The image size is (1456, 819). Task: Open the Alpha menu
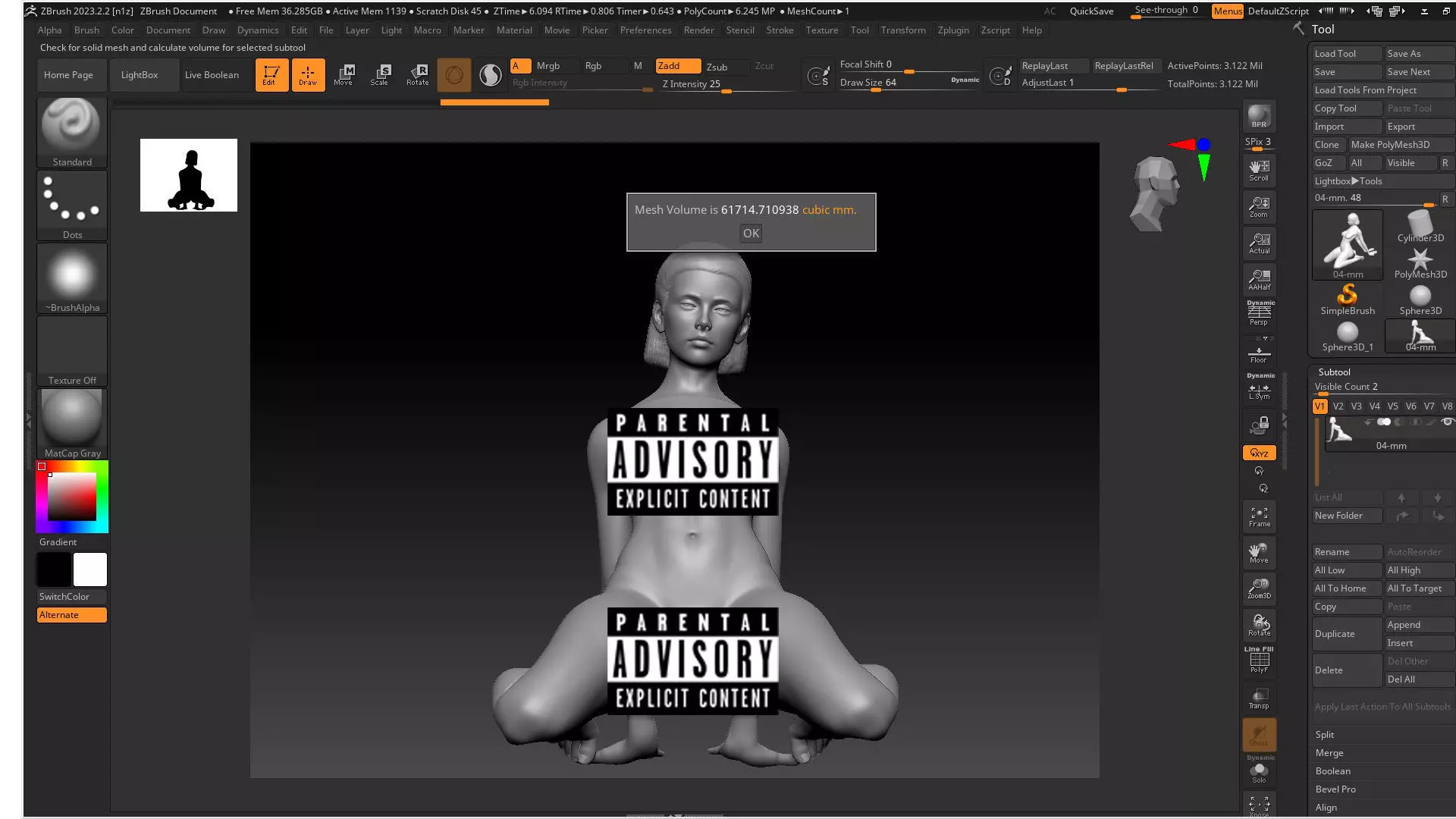click(x=49, y=30)
